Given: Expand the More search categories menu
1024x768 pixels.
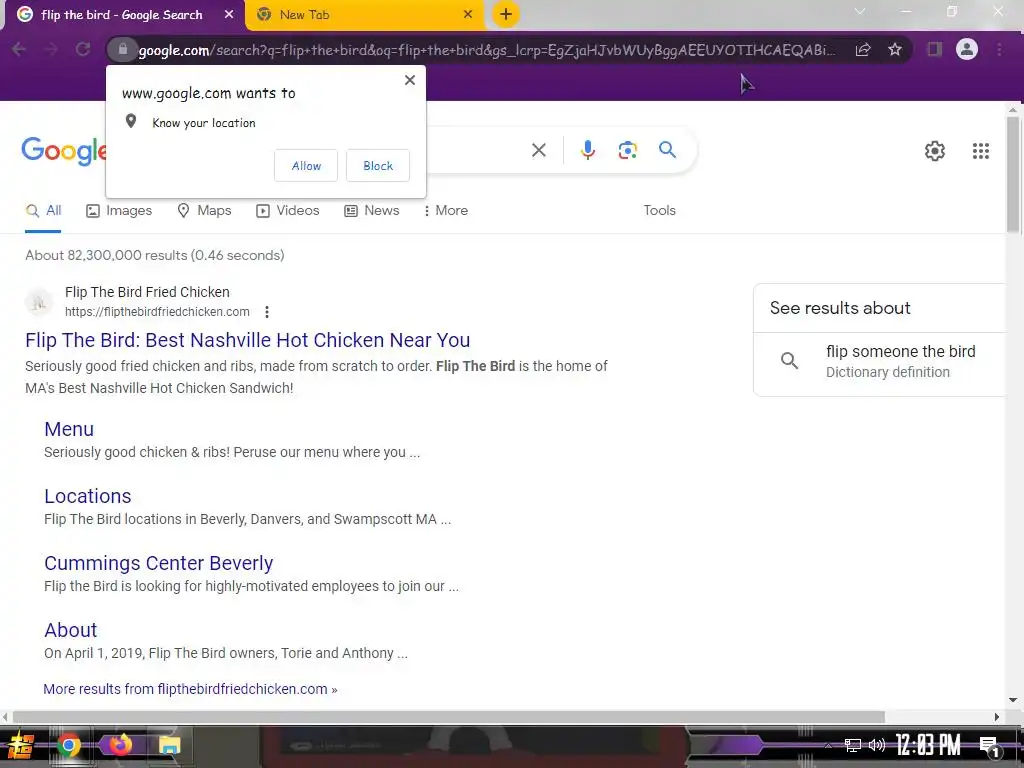Looking at the screenshot, I should (445, 210).
